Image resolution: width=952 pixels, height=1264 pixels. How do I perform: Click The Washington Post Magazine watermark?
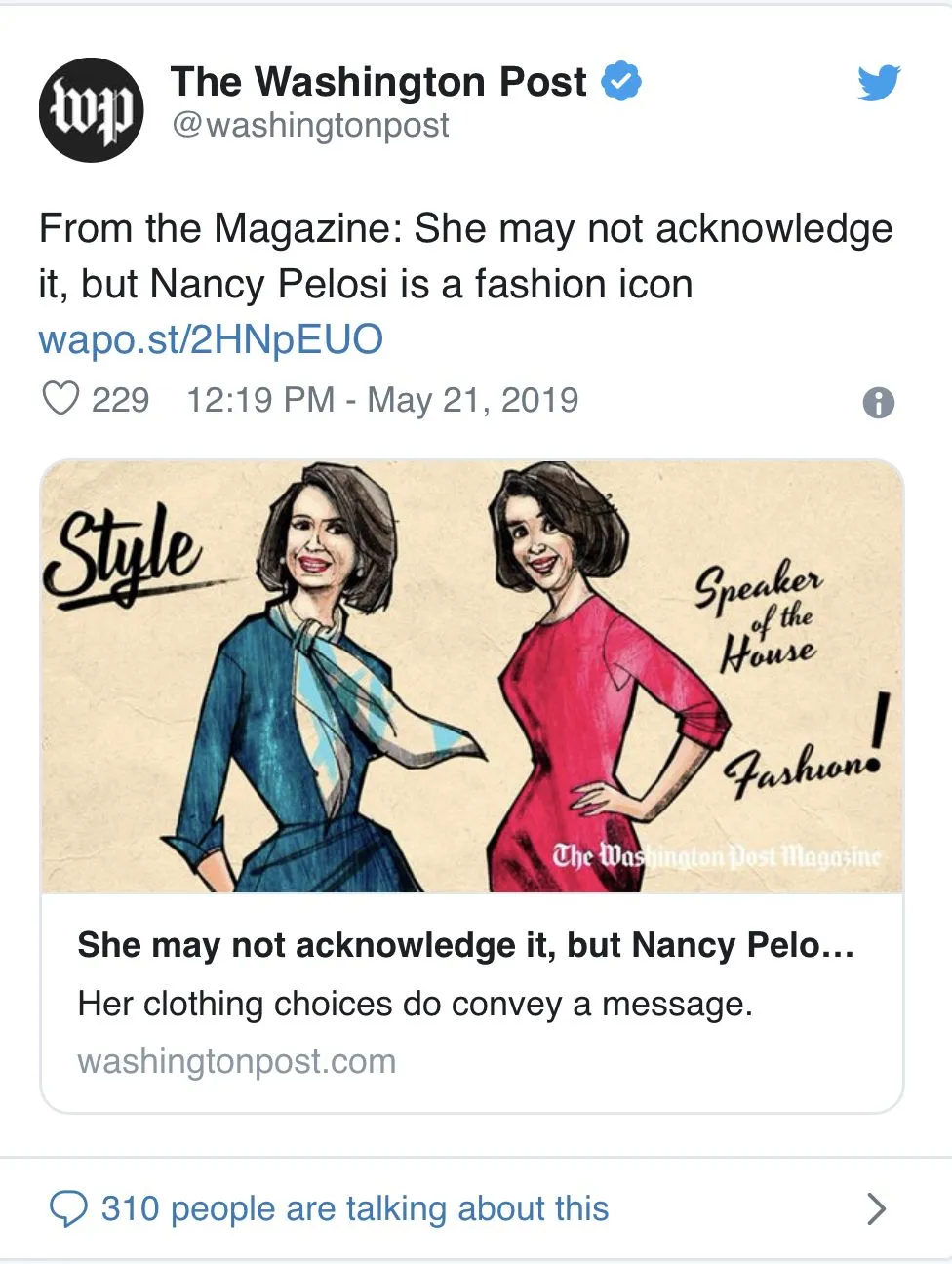(716, 856)
